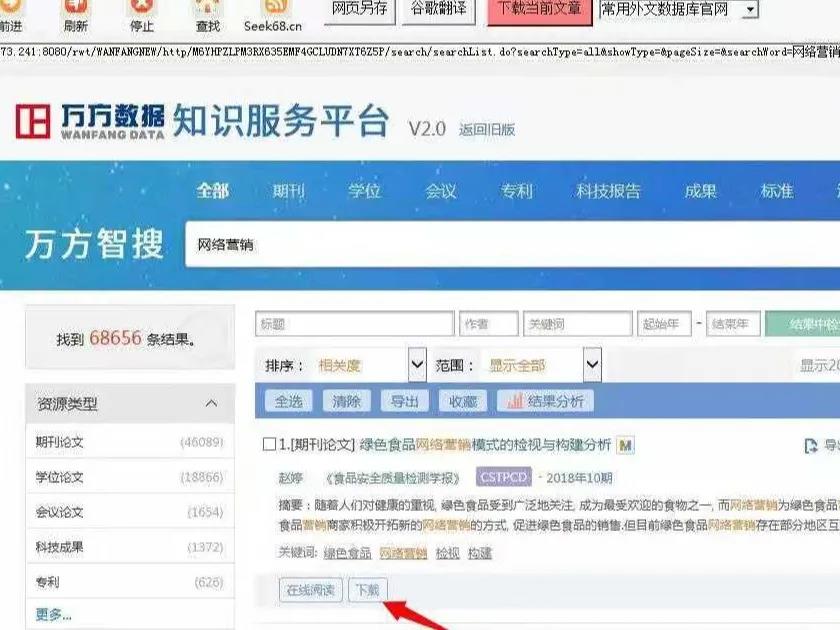
Task: Click keyword 构建
Action: pos(479,553)
